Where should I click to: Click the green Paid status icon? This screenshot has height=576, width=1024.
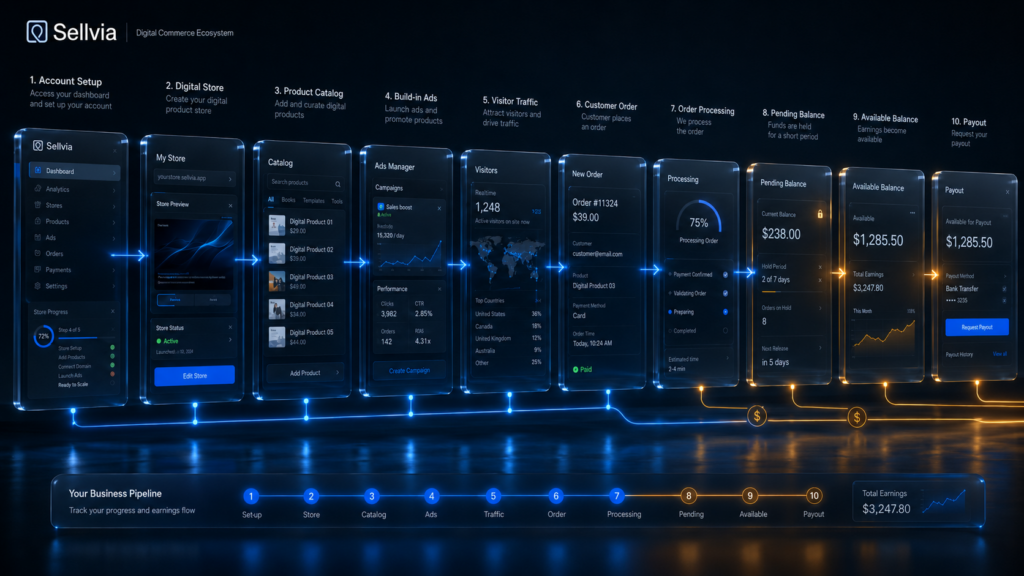[x=575, y=370]
